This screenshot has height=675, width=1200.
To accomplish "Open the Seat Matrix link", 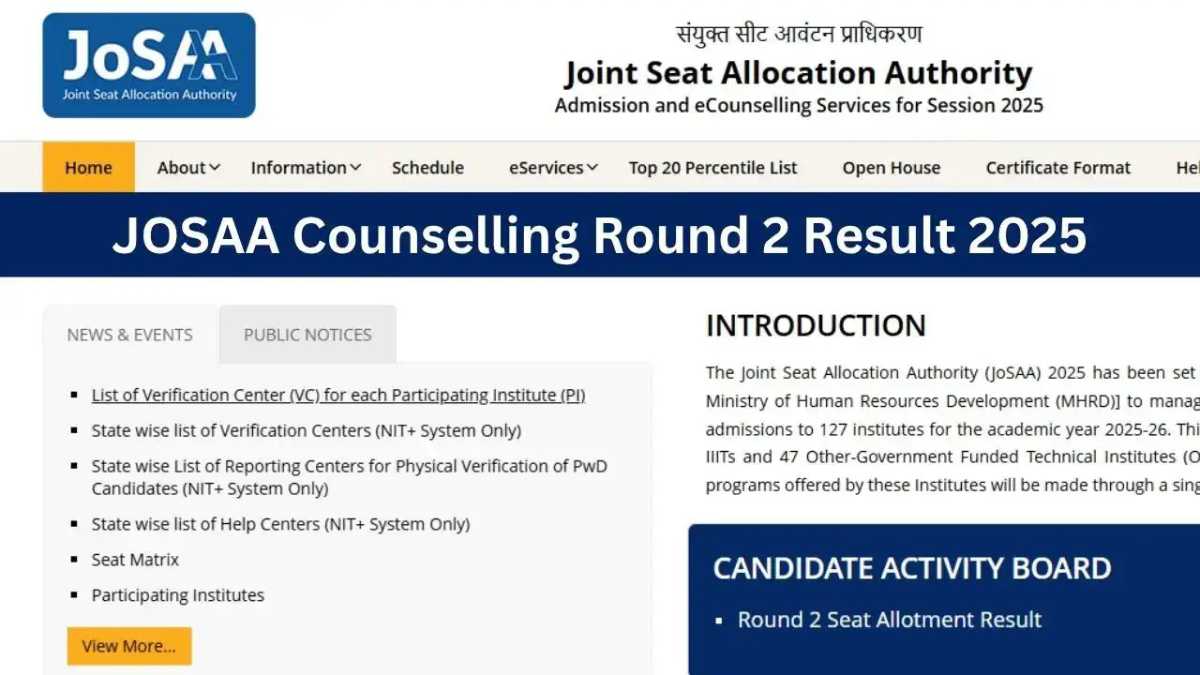I will click(134, 559).
